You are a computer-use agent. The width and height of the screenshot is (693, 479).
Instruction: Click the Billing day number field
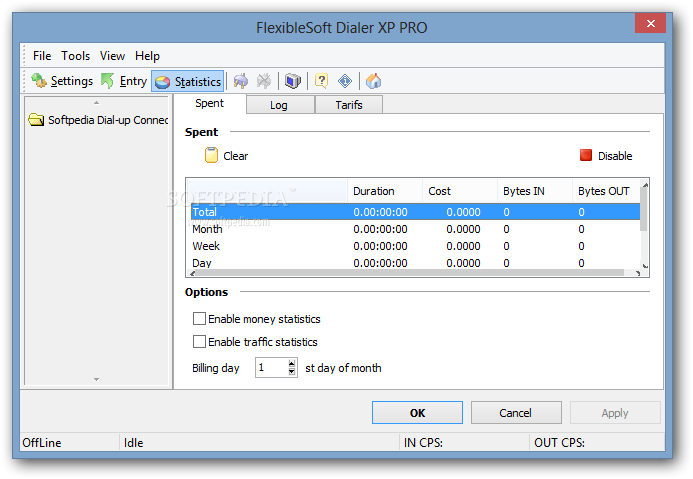pyautogui.click(x=271, y=368)
